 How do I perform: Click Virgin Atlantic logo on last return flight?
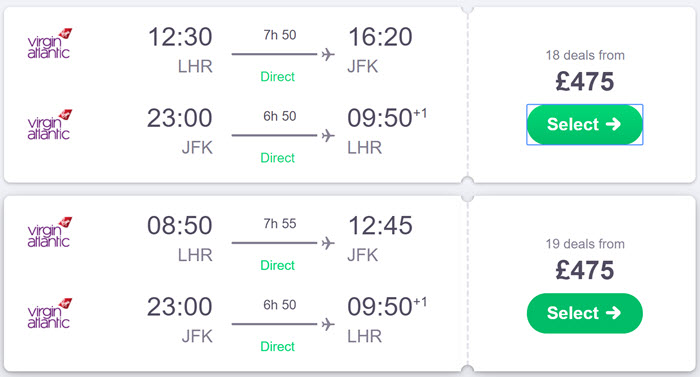point(49,314)
